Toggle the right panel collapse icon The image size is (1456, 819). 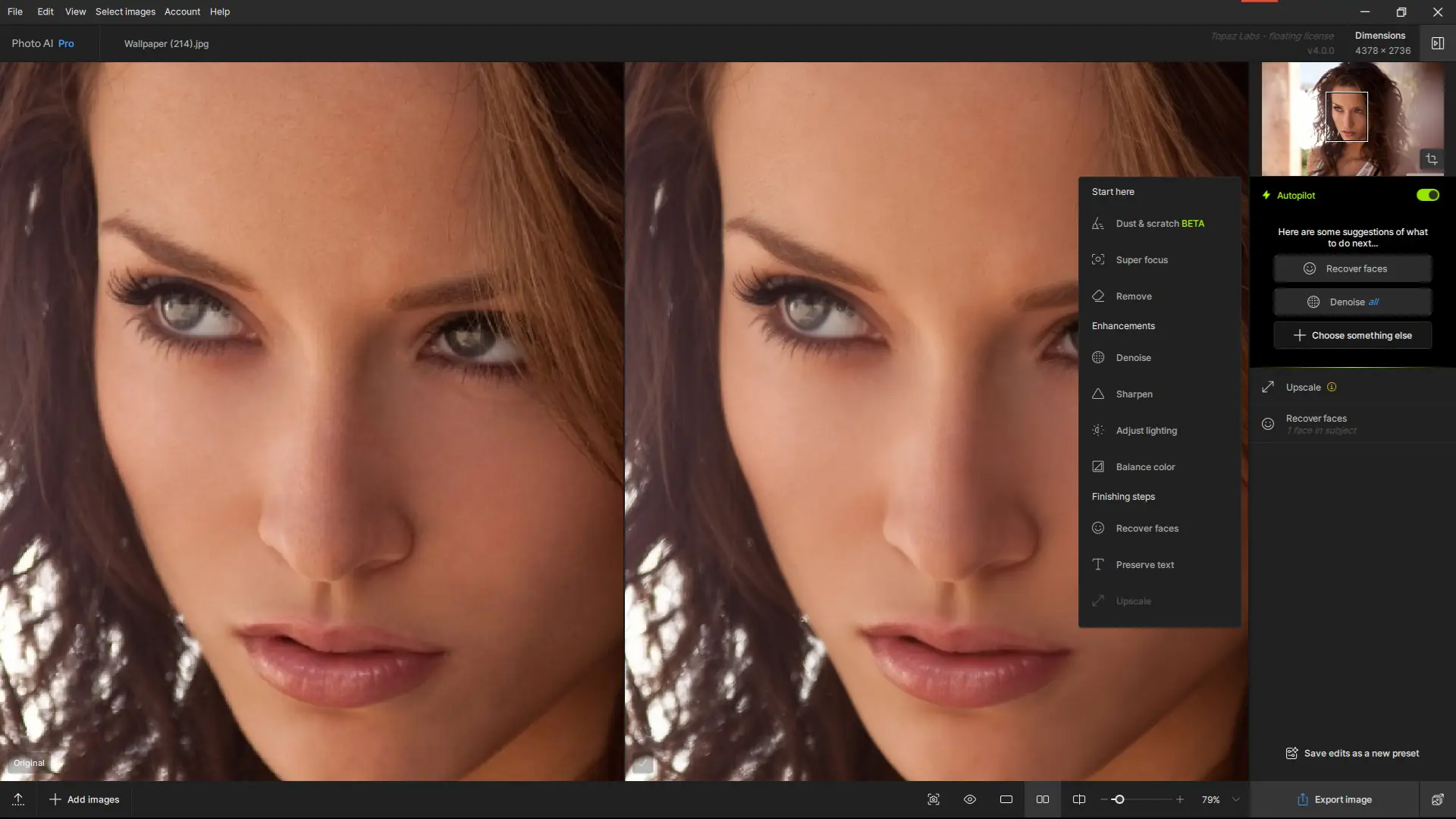pyautogui.click(x=1437, y=43)
